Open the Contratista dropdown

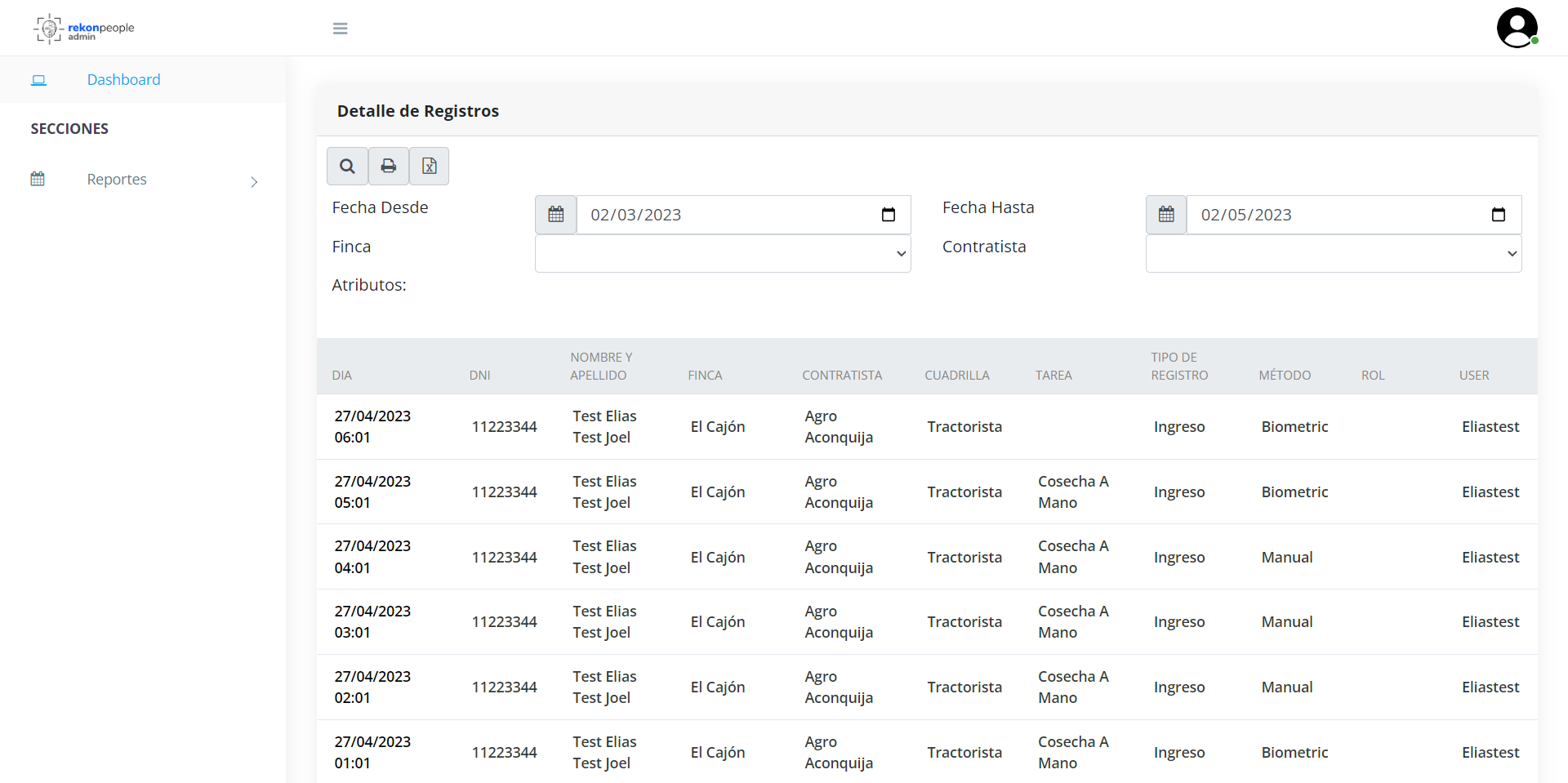coord(1334,254)
